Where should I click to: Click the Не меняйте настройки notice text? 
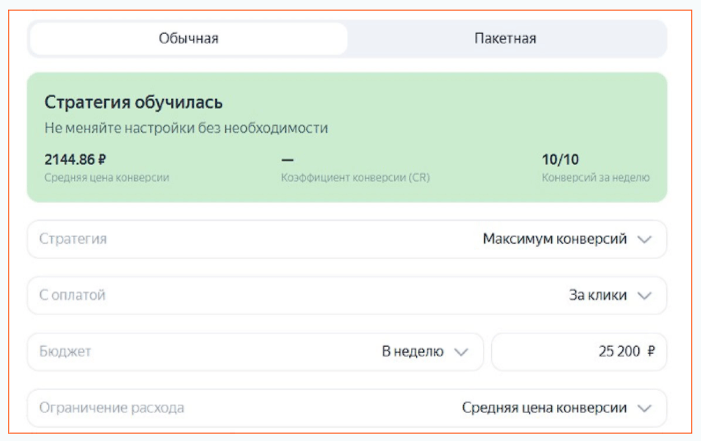pos(186,128)
